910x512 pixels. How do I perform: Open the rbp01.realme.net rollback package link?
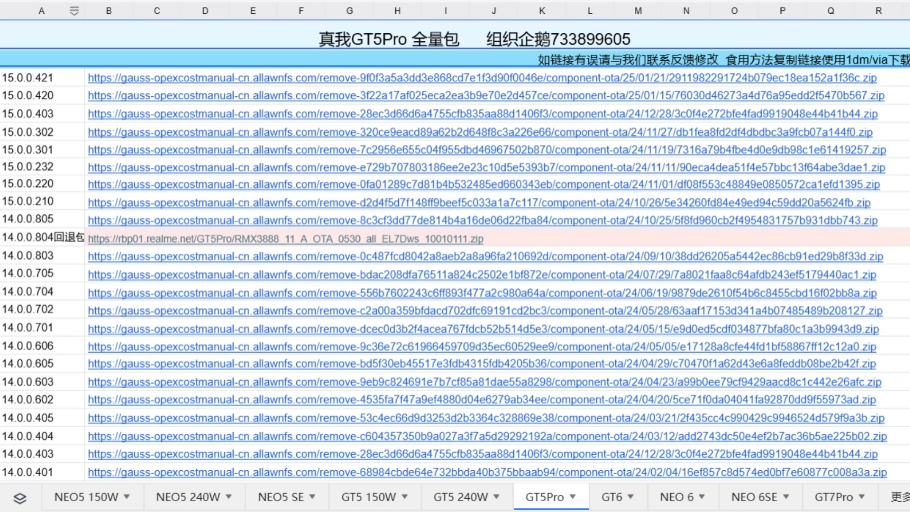(x=286, y=239)
